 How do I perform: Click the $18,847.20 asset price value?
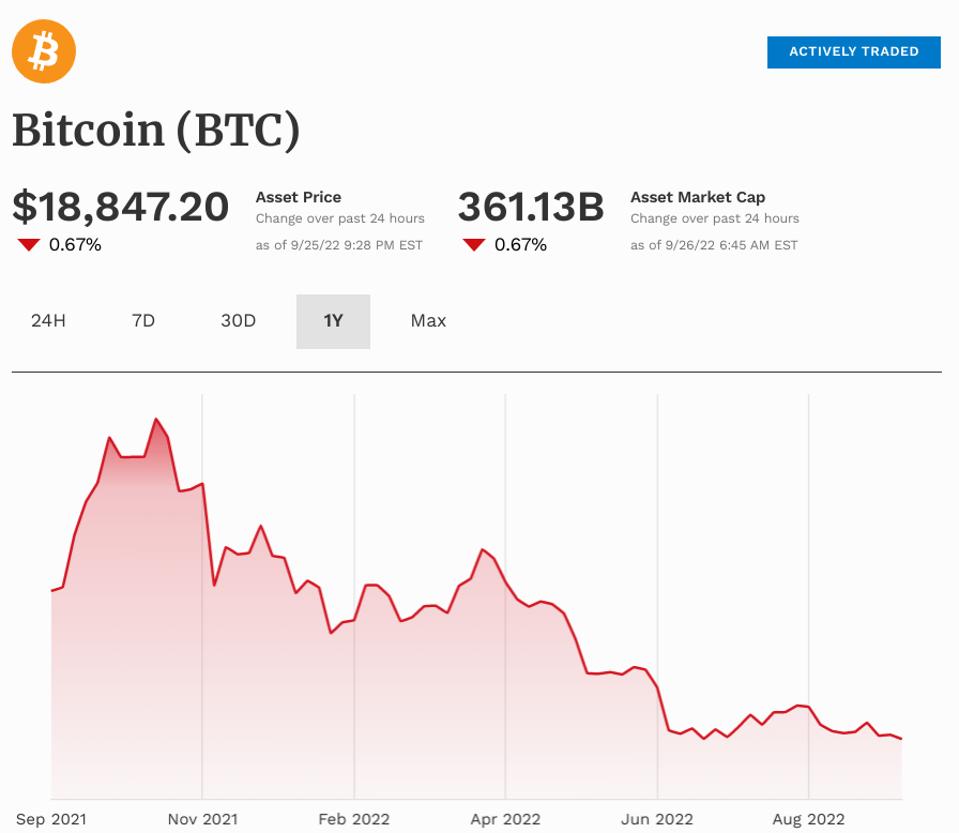pyautogui.click(x=122, y=205)
